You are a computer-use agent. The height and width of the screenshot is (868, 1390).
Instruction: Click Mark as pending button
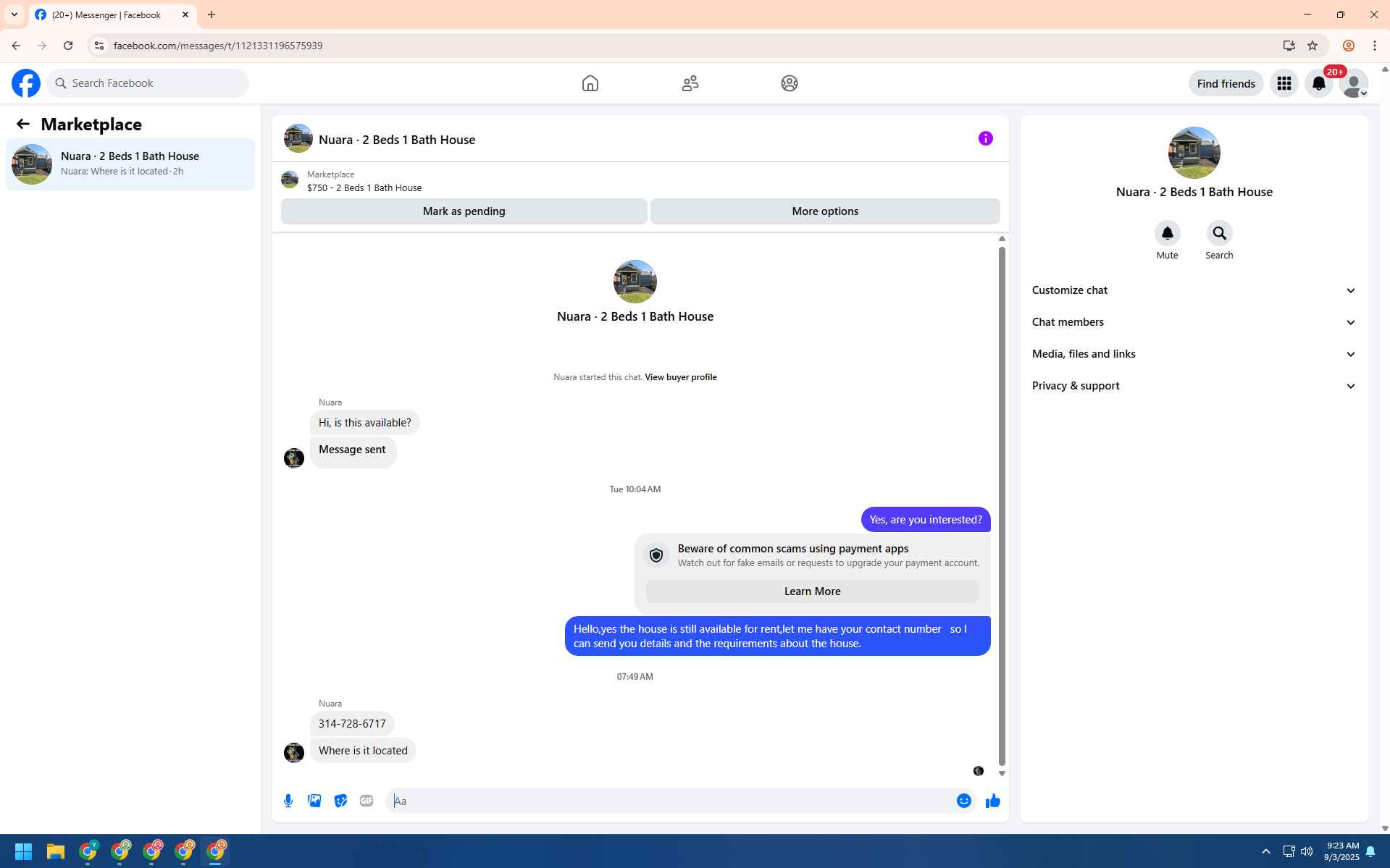[x=464, y=211]
